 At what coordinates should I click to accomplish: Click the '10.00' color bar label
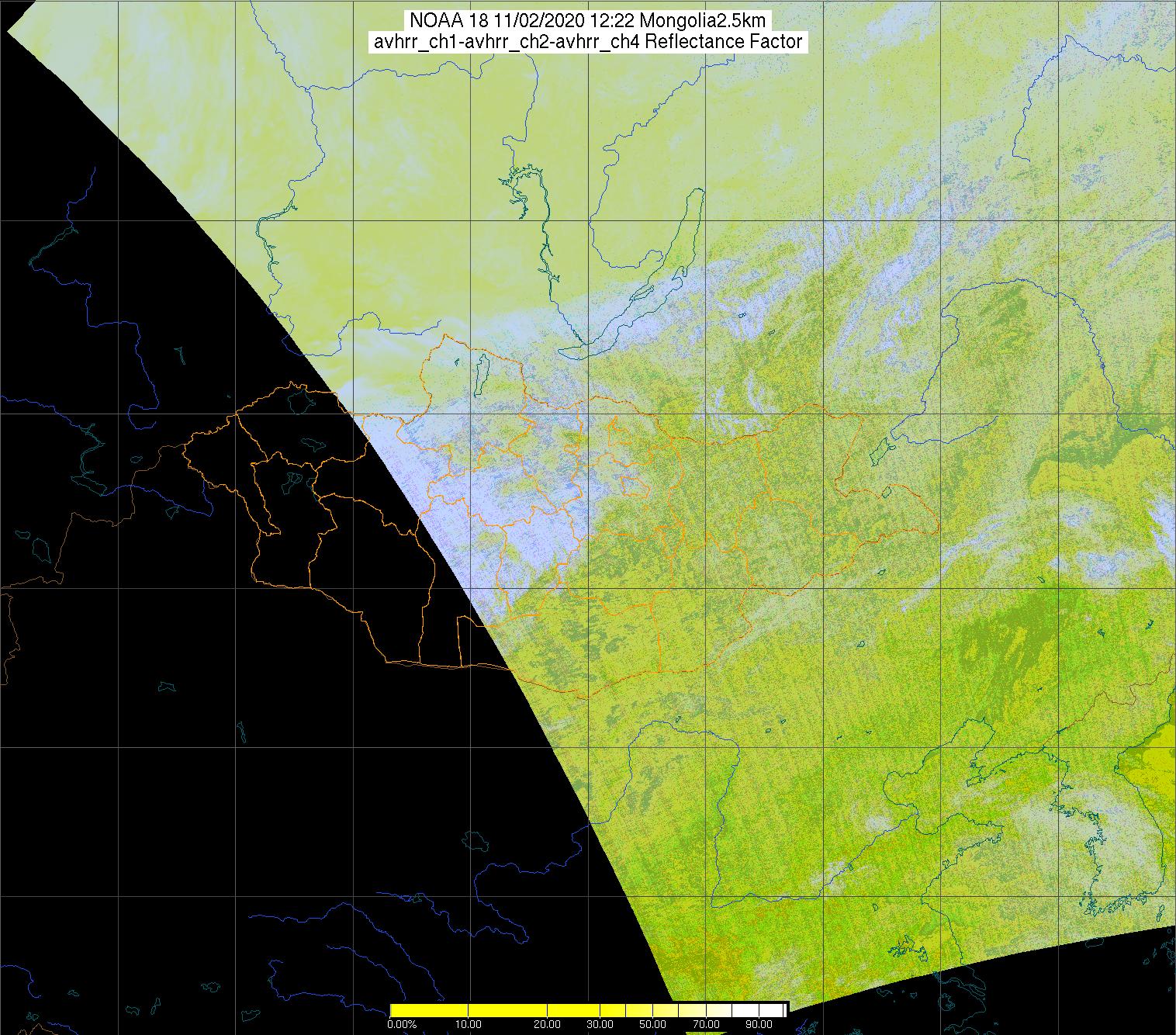(470, 1025)
